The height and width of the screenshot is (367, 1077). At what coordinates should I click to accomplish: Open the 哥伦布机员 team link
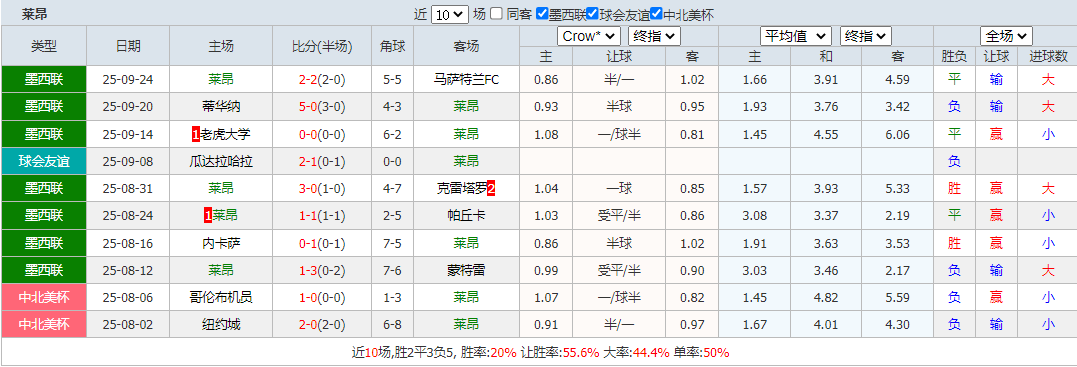click(x=221, y=298)
